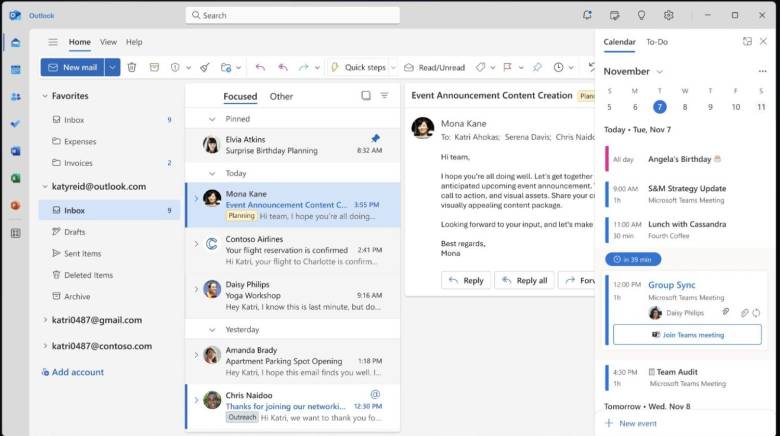Collapse the Pinned message group

[x=212, y=119]
